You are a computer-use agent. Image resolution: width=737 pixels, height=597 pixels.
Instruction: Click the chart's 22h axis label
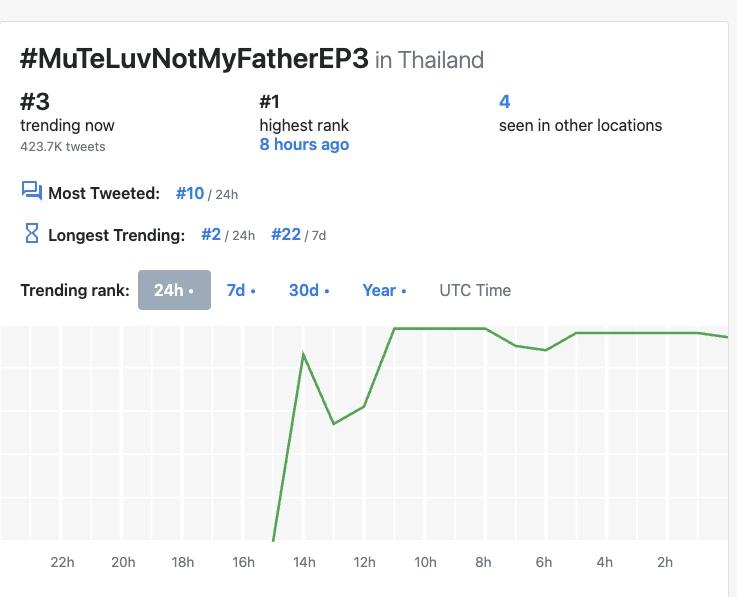coord(62,562)
